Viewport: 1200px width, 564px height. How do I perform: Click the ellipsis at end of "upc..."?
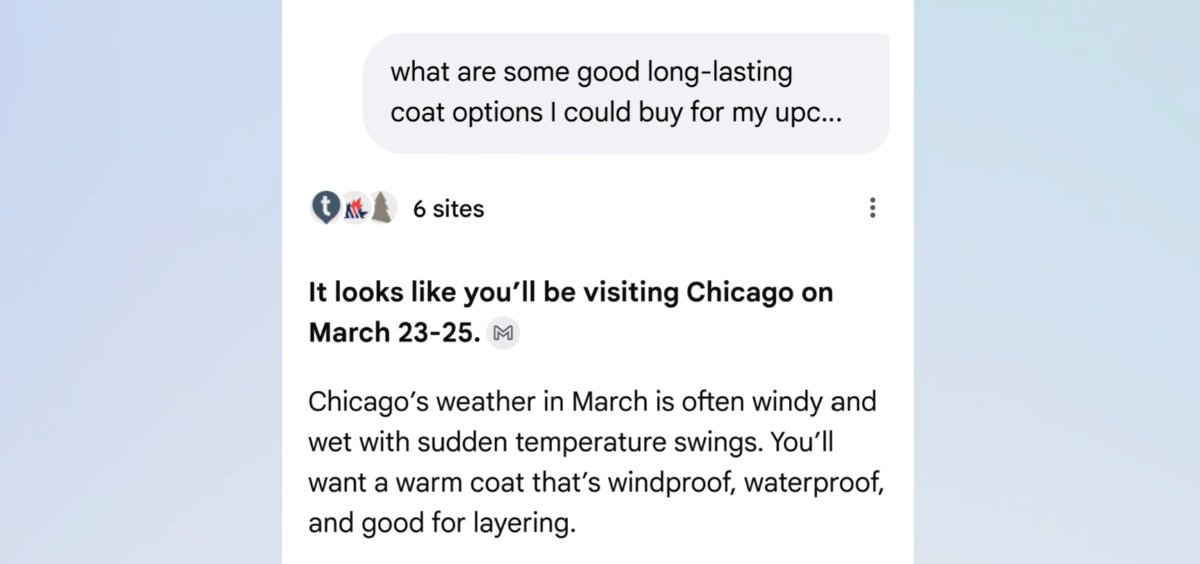pyautogui.click(x=832, y=113)
